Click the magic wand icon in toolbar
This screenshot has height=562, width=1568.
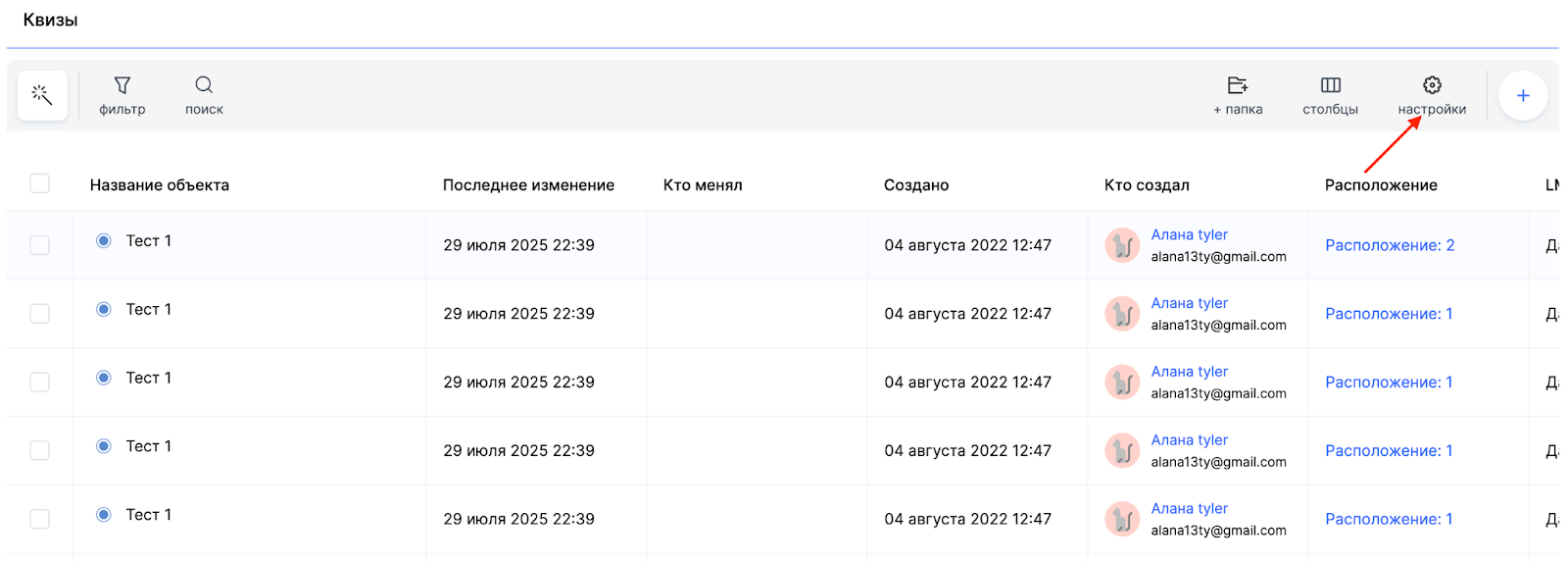coord(41,95)
